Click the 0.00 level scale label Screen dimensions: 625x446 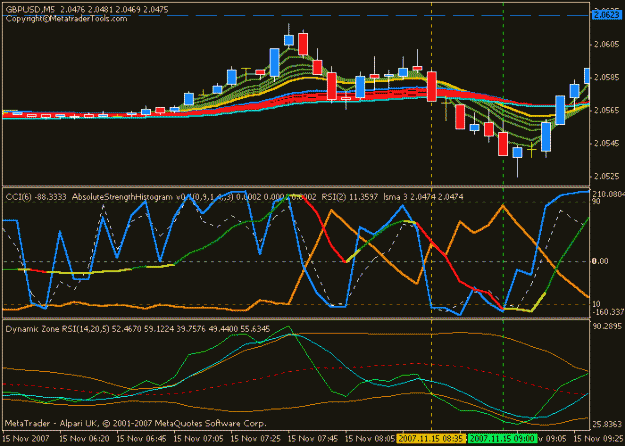(601, 261)
